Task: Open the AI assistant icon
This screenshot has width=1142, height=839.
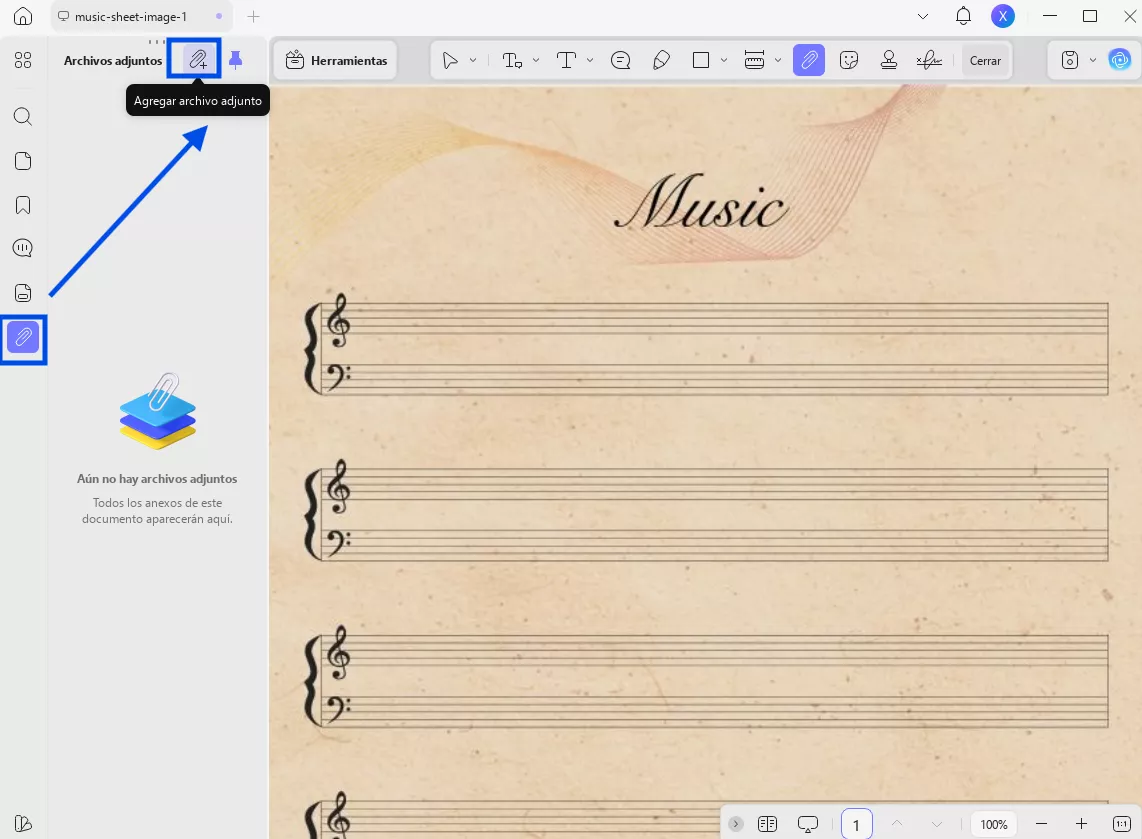Action: click(x=1119, y=60)
